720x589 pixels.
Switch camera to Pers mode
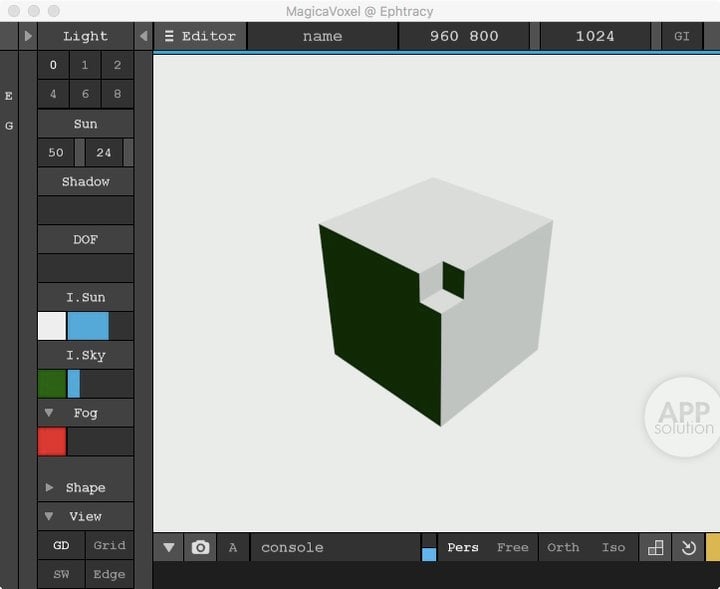click(x=463, y=547)
